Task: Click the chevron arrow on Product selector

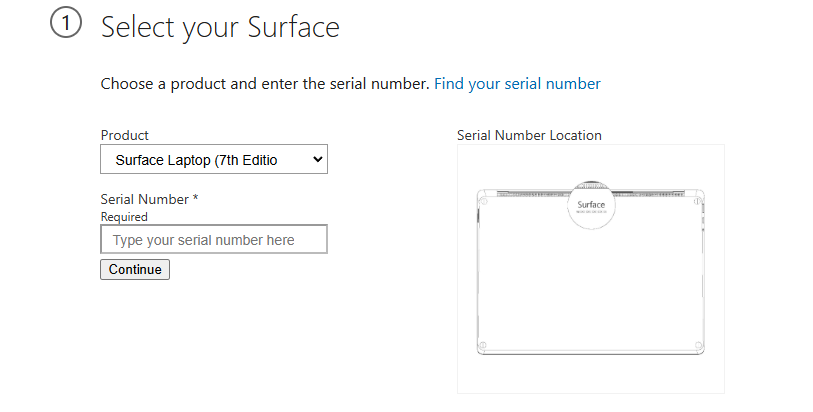Action: (318, 160)
